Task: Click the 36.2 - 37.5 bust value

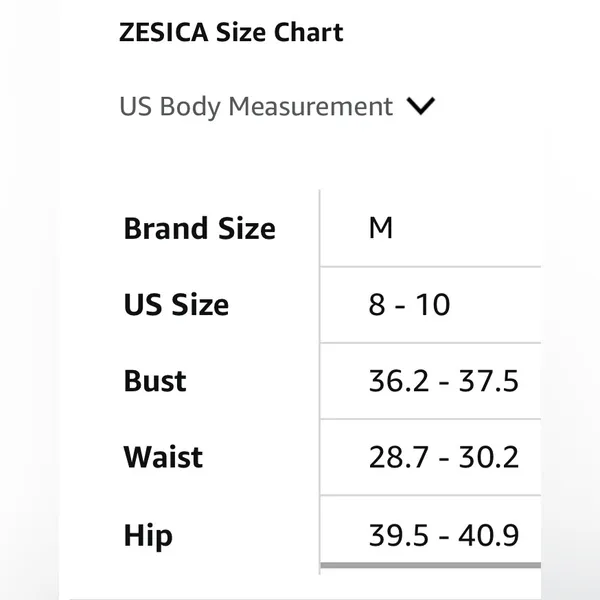Action: (x=443, y=381)
